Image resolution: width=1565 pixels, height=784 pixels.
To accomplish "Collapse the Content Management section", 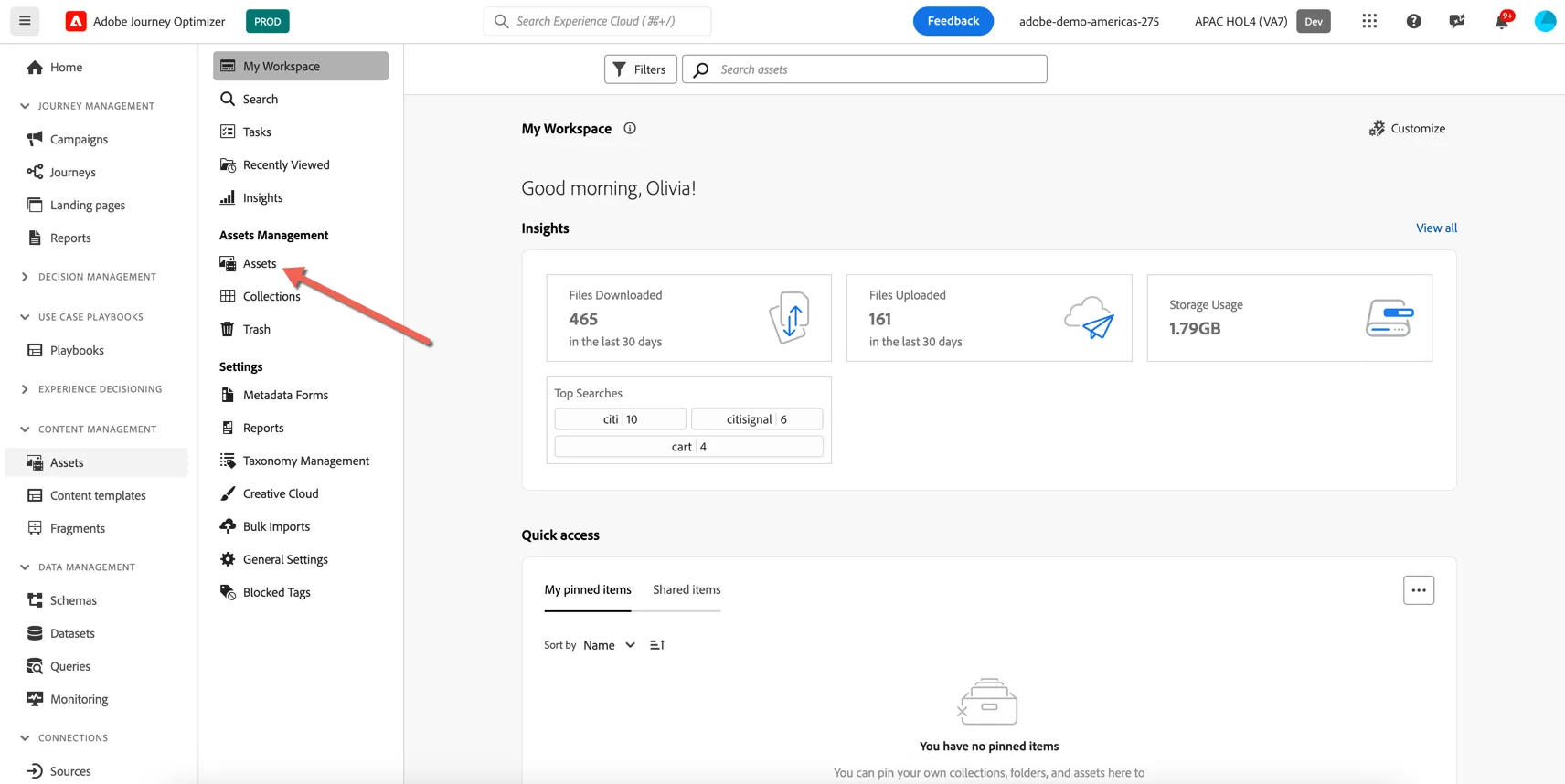I will 25,429.
